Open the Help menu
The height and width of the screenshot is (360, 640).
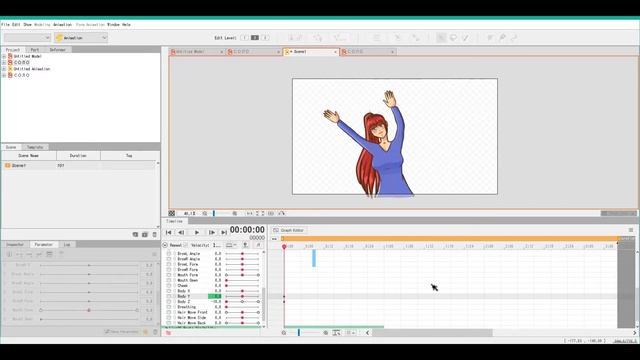[x=127, y=24]
